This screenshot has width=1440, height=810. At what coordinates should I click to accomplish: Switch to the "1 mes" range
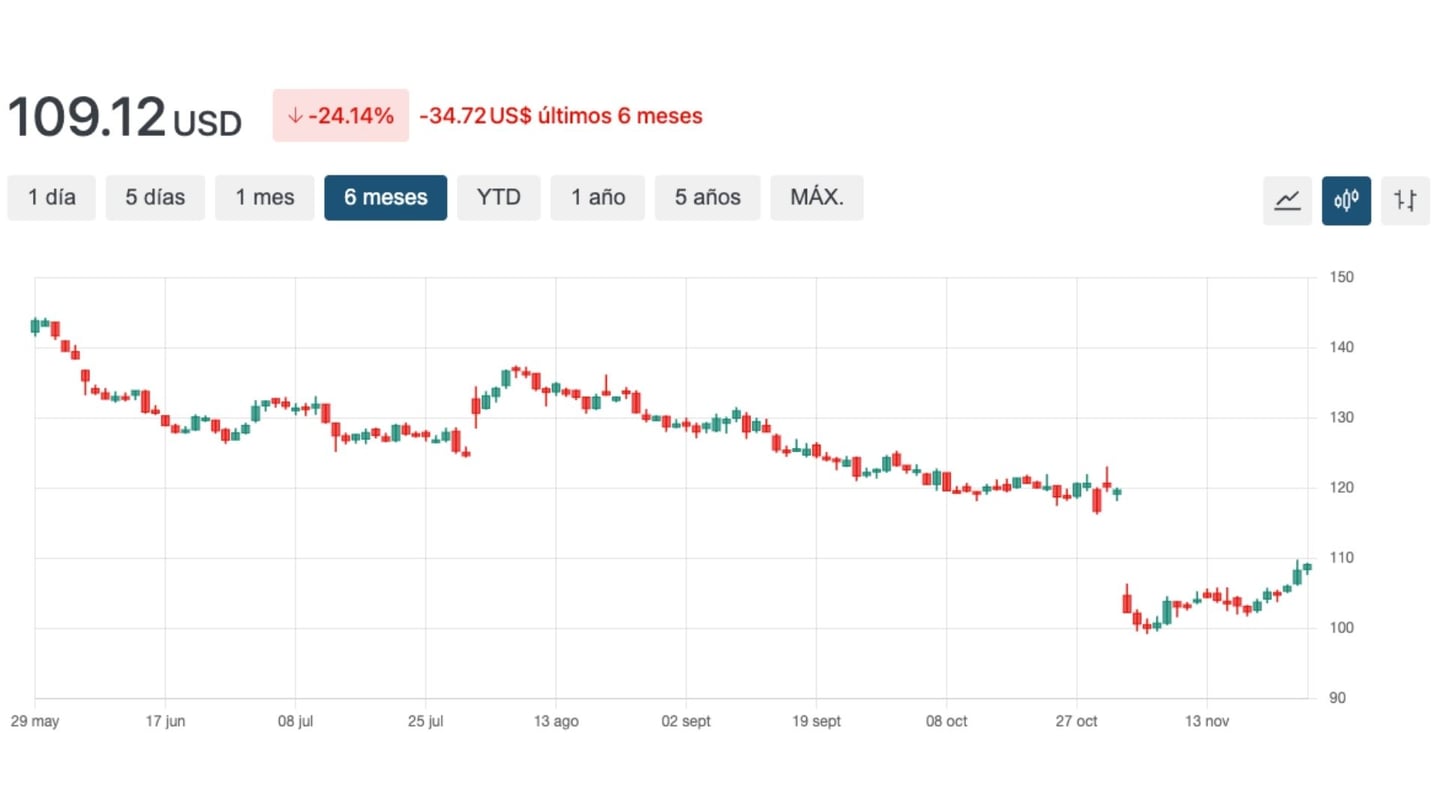coord(265,197)
